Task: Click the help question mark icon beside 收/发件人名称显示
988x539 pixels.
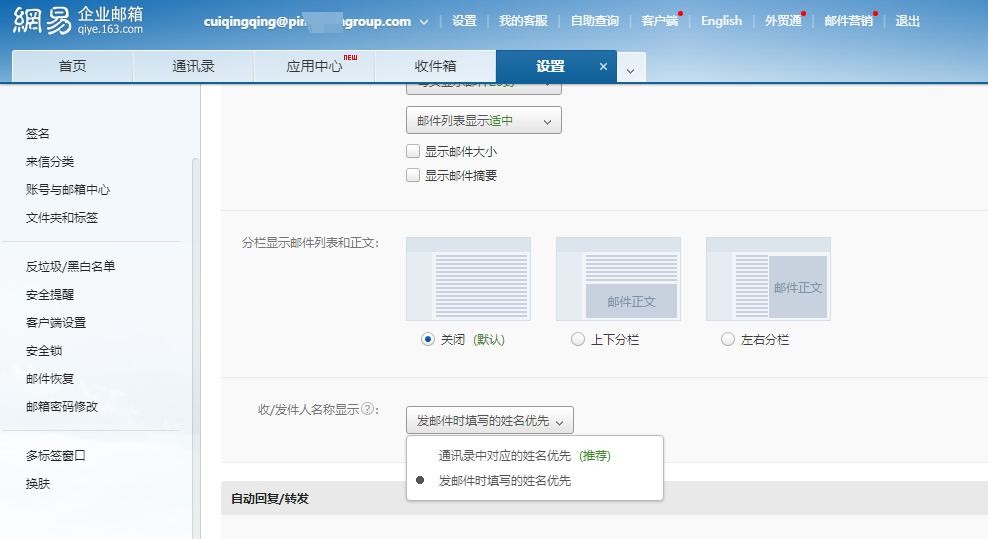Action: pyautogui.click(x=368, y=409)
